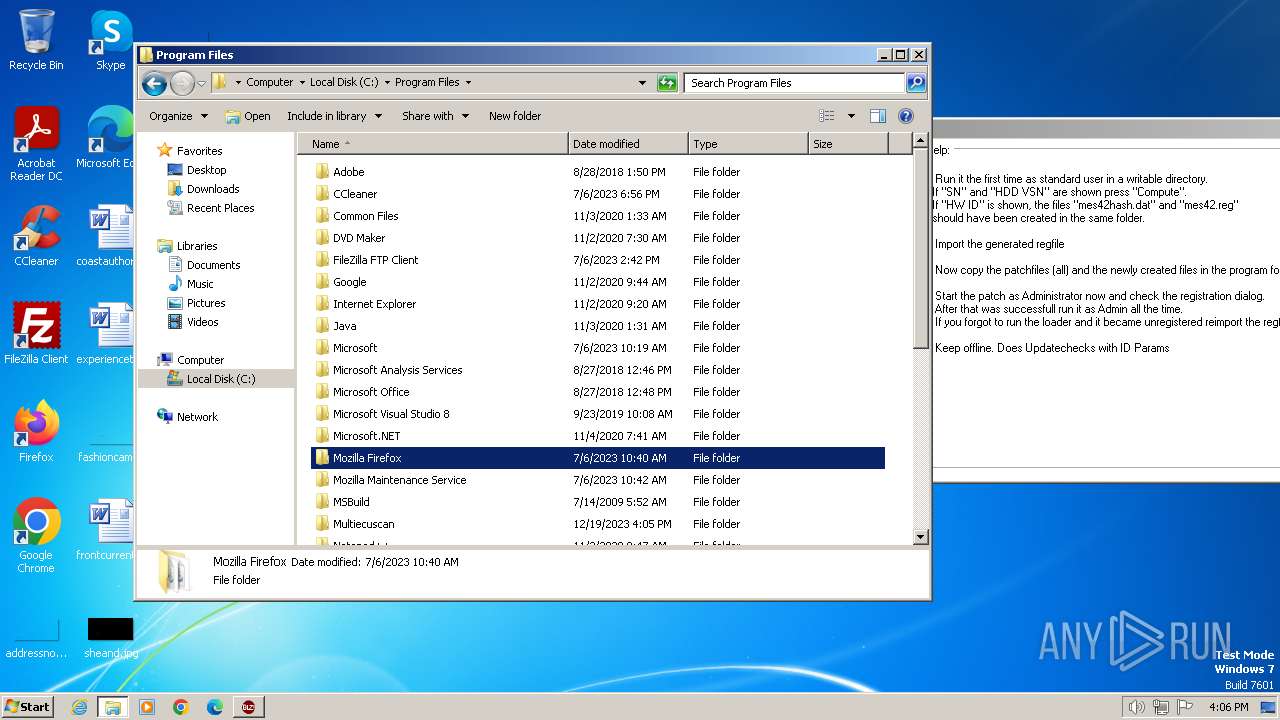Image resolution: width=1280 pixels, height=720 pixels.
Task: Click the blue Help icon
Action: 906,116
